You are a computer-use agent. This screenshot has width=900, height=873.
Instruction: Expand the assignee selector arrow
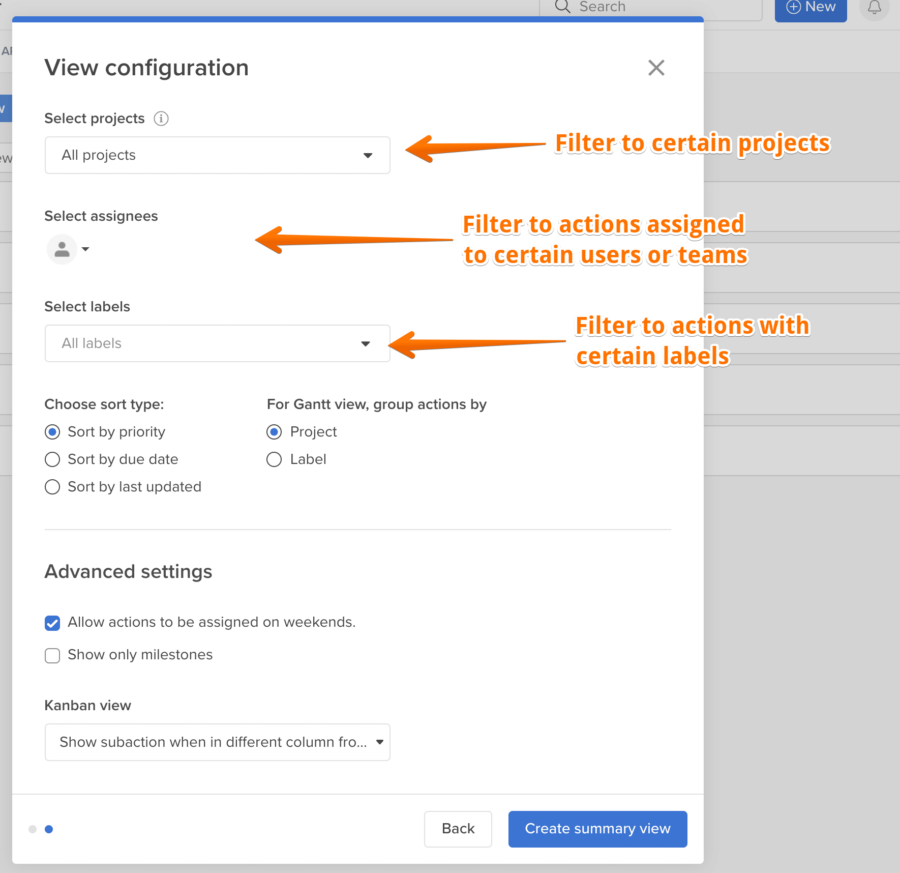(86, 249)
